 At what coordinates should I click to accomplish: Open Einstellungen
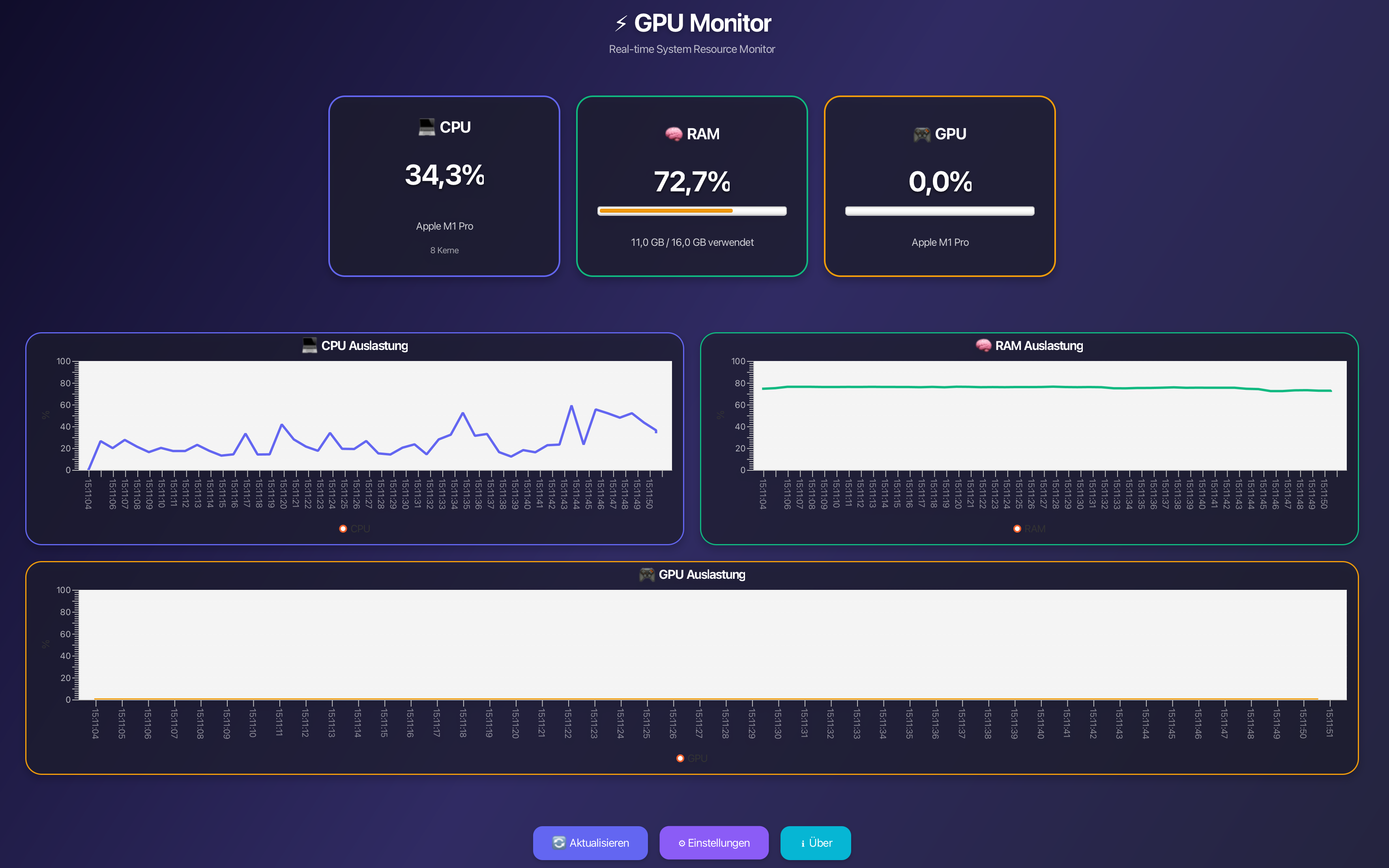tap(714, 842)
